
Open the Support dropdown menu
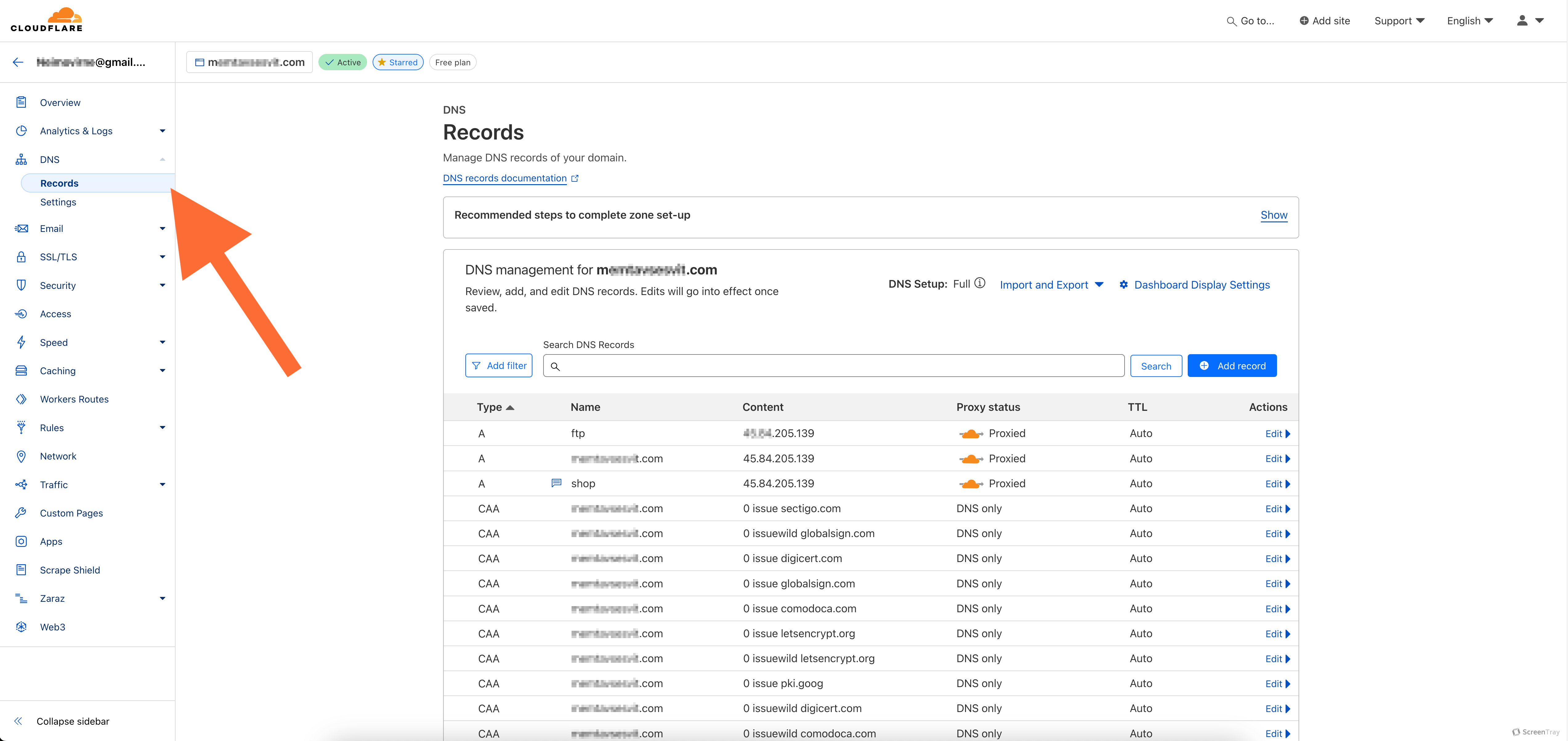(1399, 21)
